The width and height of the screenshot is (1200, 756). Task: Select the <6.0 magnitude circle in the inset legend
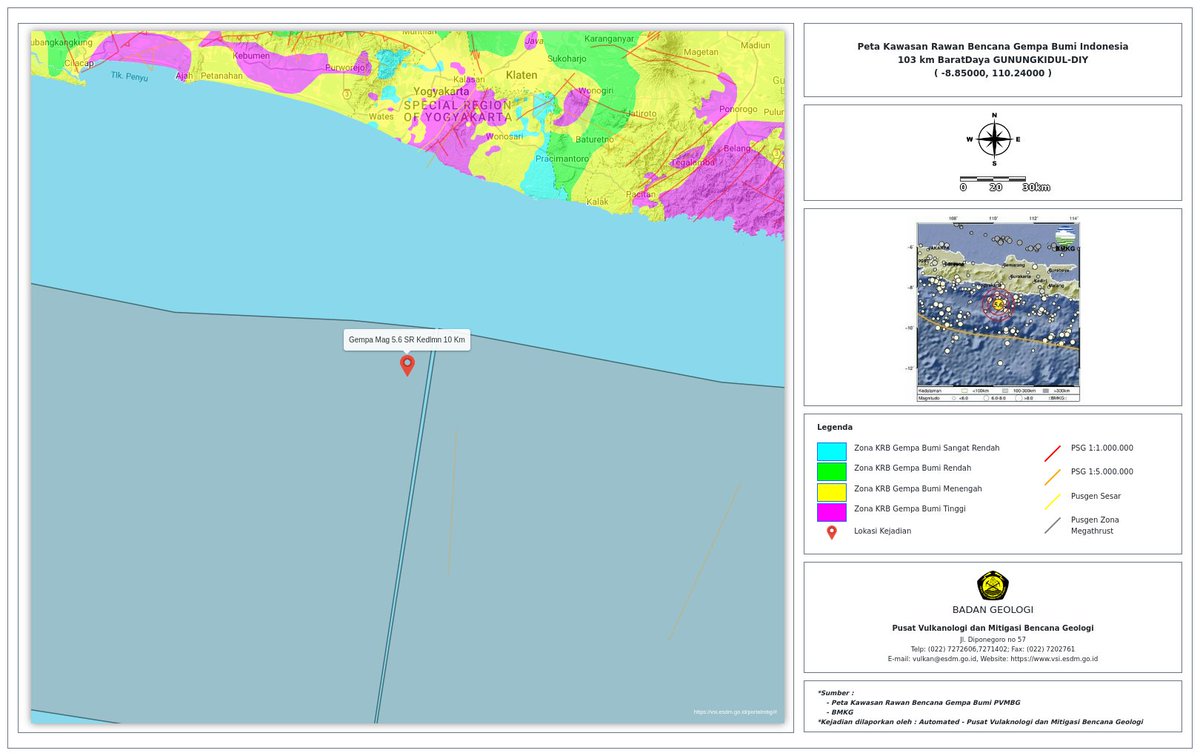click(x=955, y=398)
